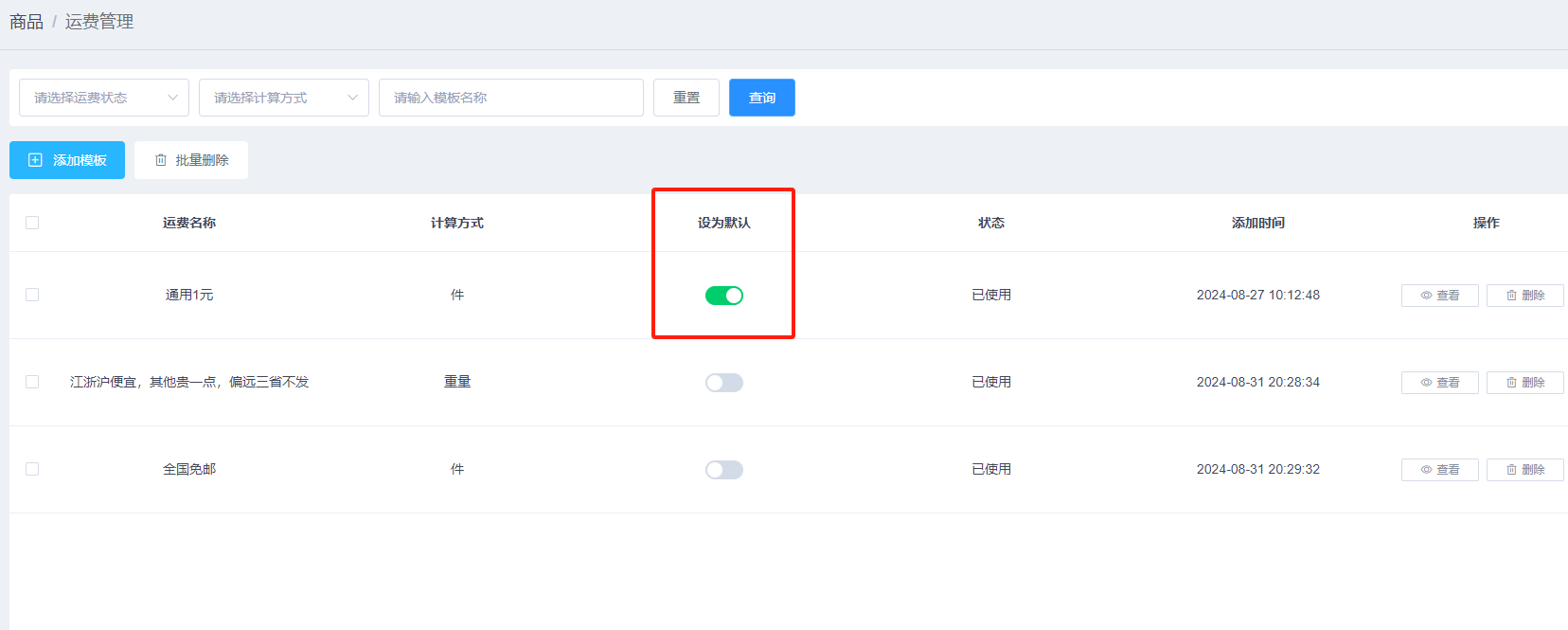
Task: Tick the select-all checkbox in table header
Action: tap(32, 223)
